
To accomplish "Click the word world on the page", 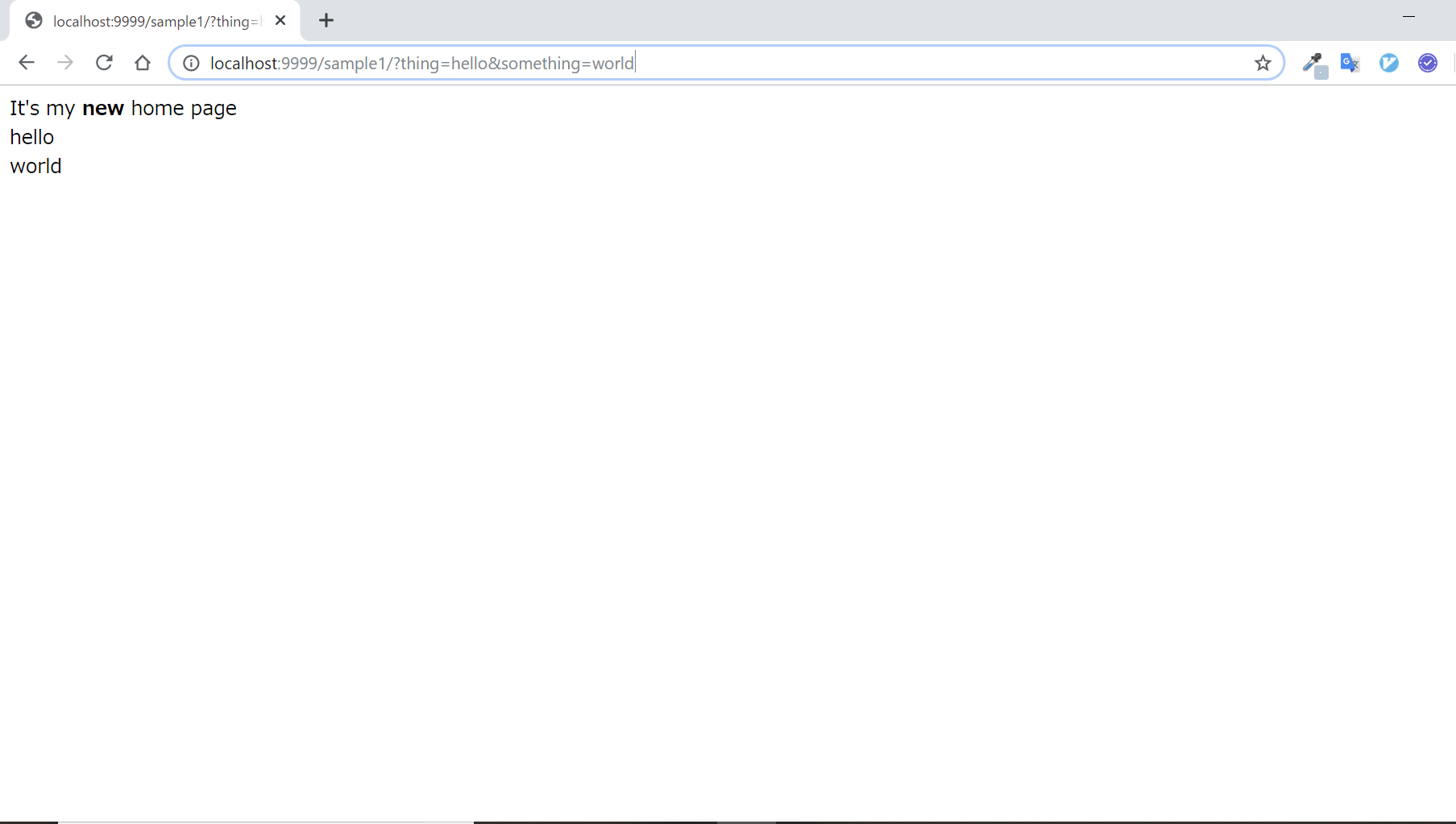I will point(35,166).
